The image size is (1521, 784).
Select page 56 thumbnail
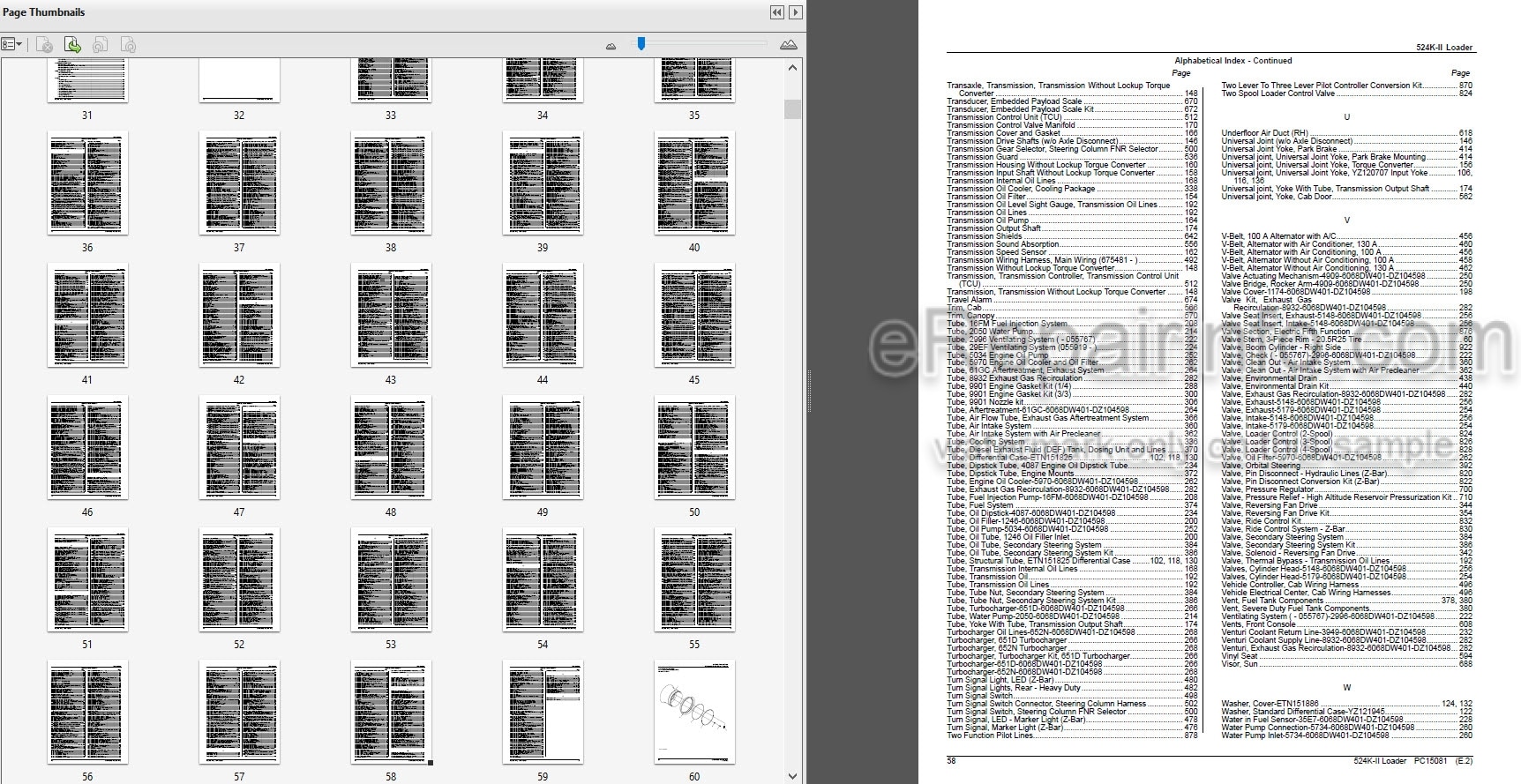pos(87,713)
